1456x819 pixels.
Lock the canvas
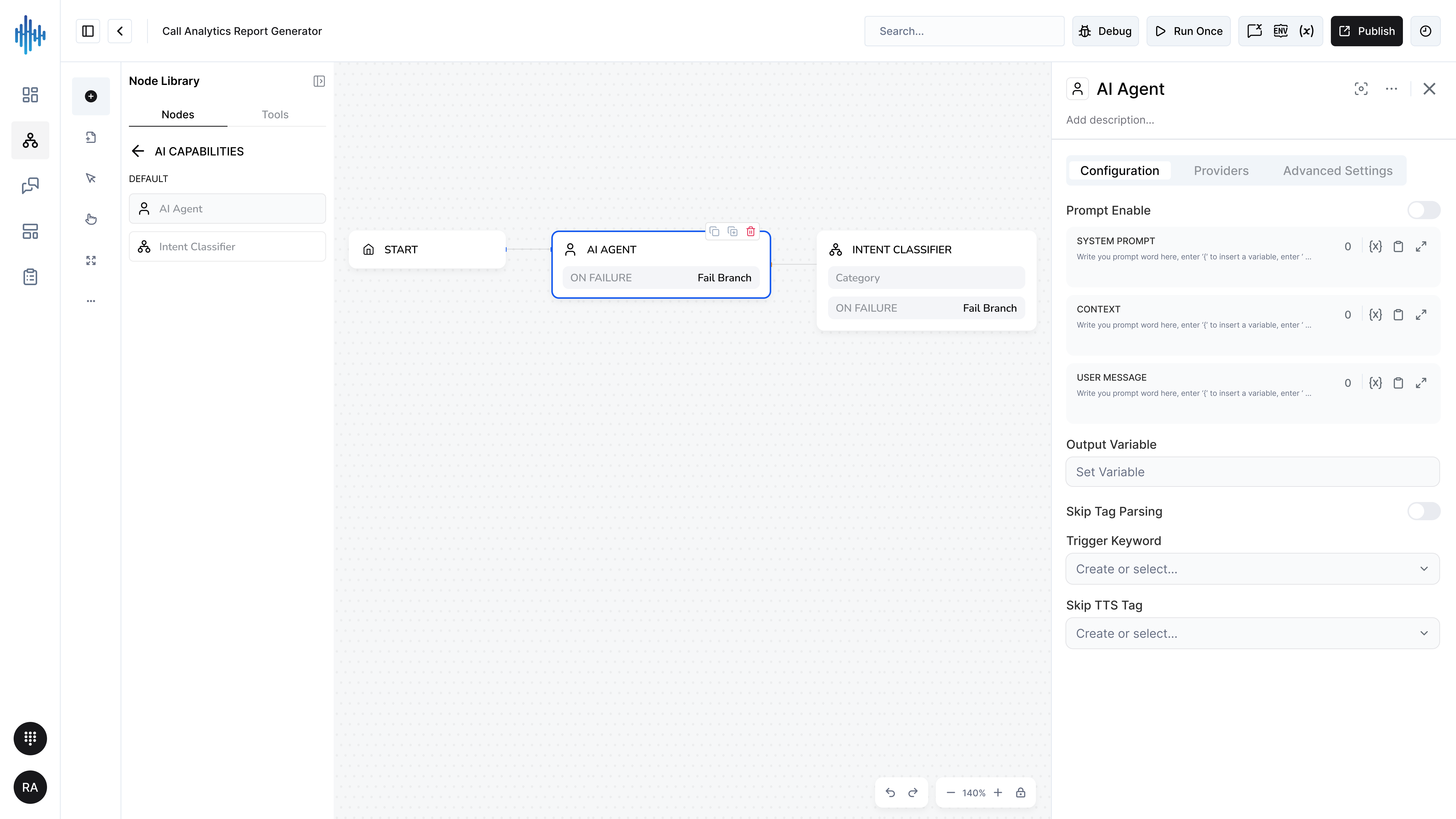1021,792
